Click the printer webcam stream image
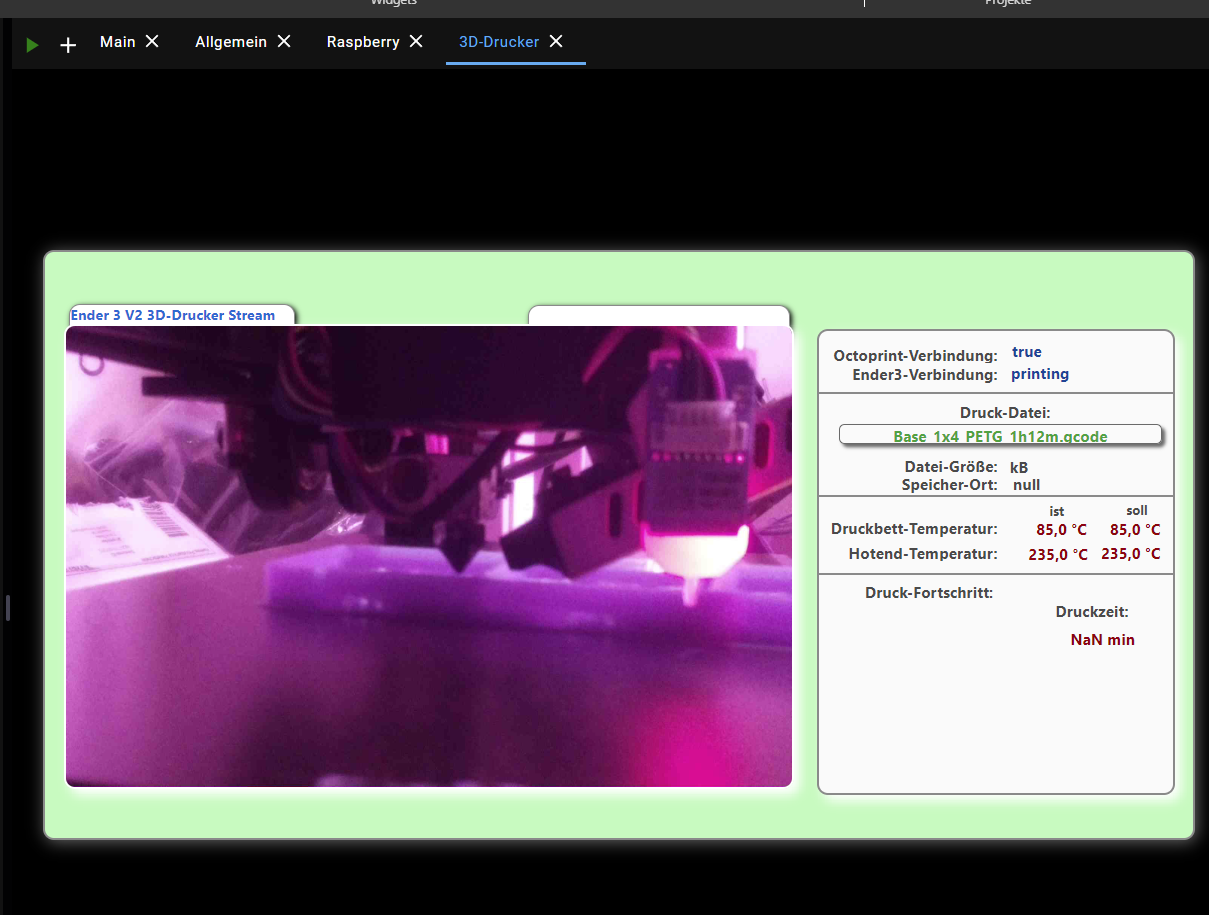 [x=428, y=556]
